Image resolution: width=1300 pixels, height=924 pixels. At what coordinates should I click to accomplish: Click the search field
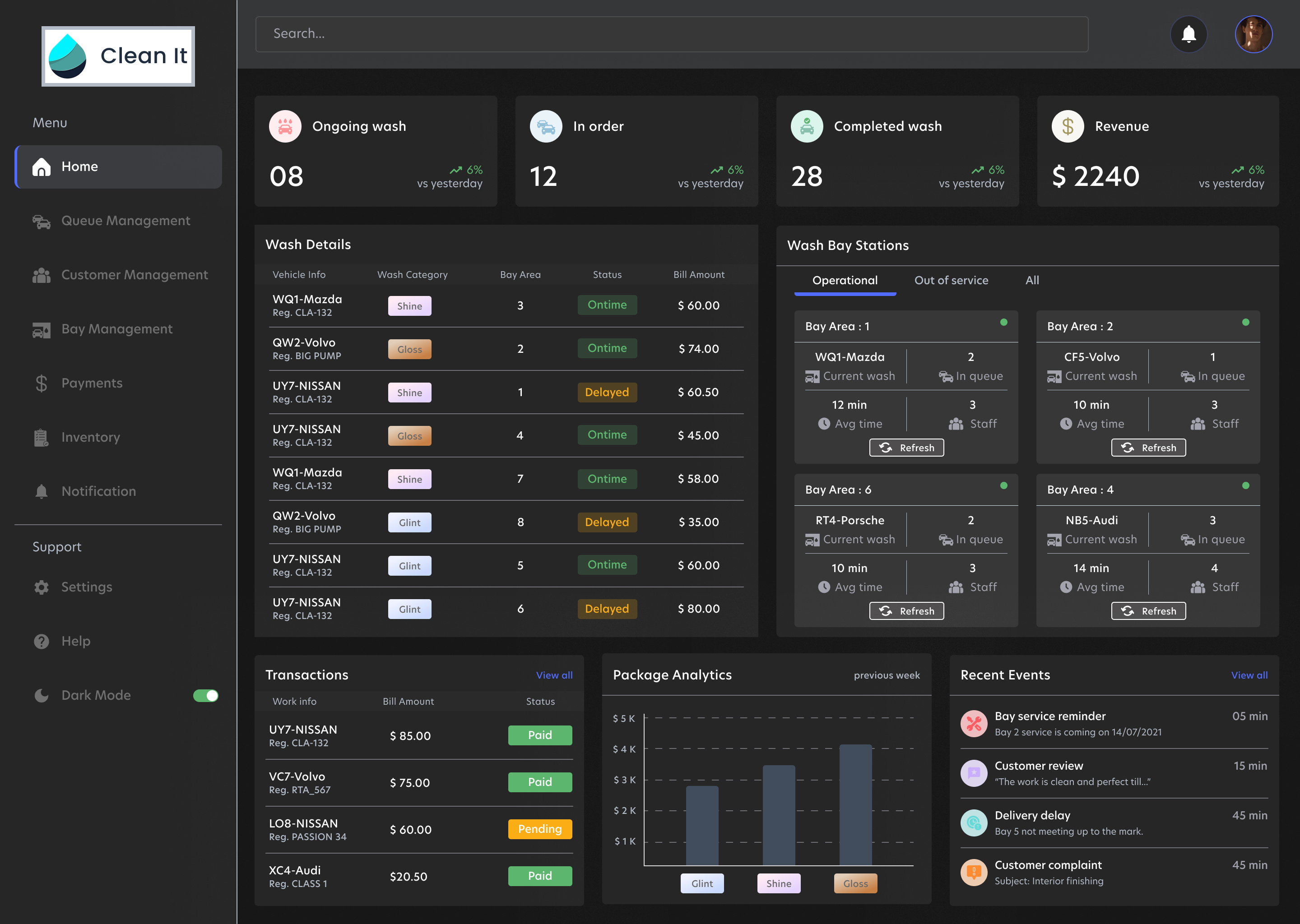(x=672, y=34)
